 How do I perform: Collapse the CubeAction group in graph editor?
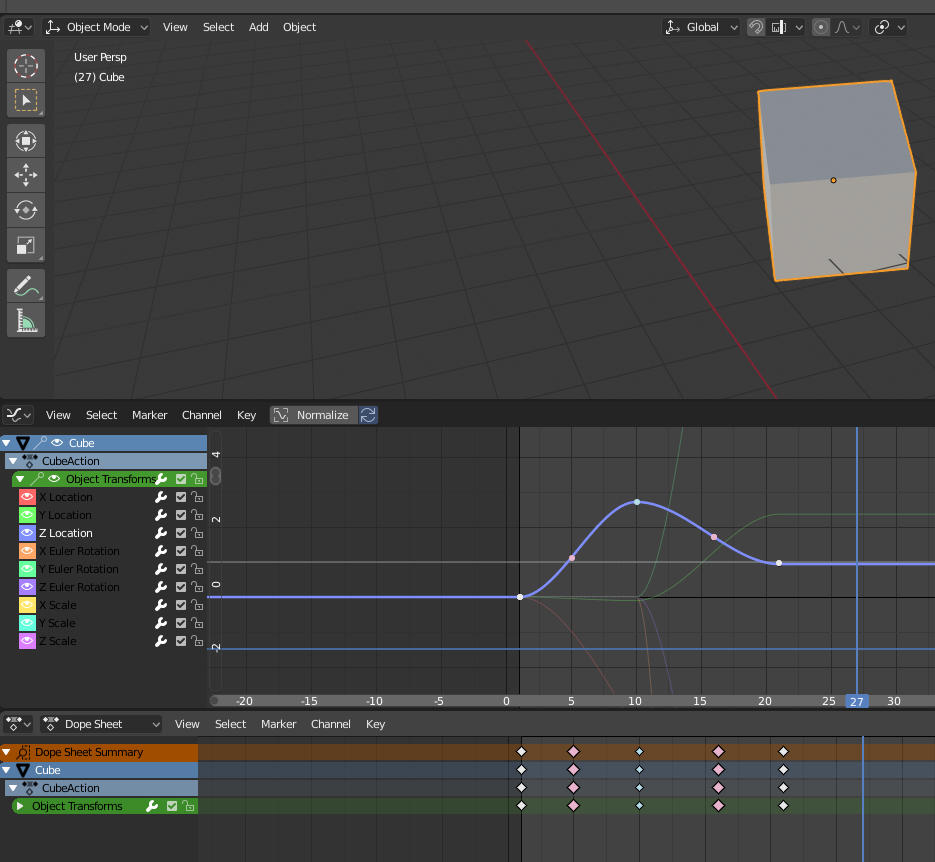13,461
